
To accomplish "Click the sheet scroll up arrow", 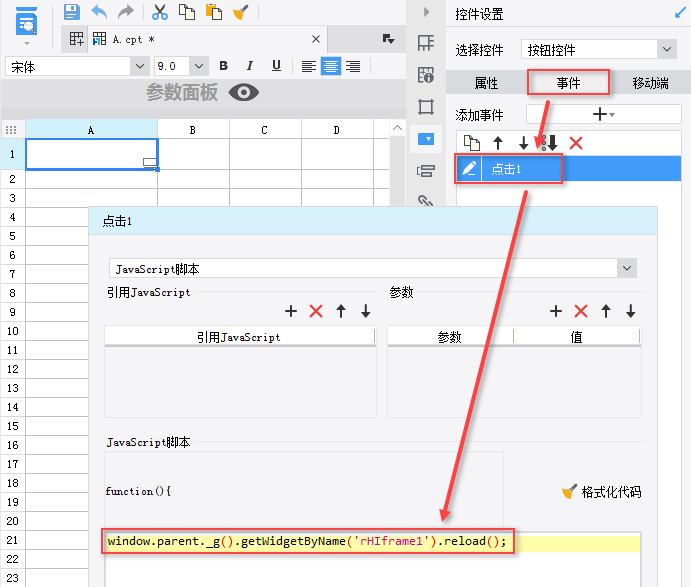I will [x=397, y=128].
